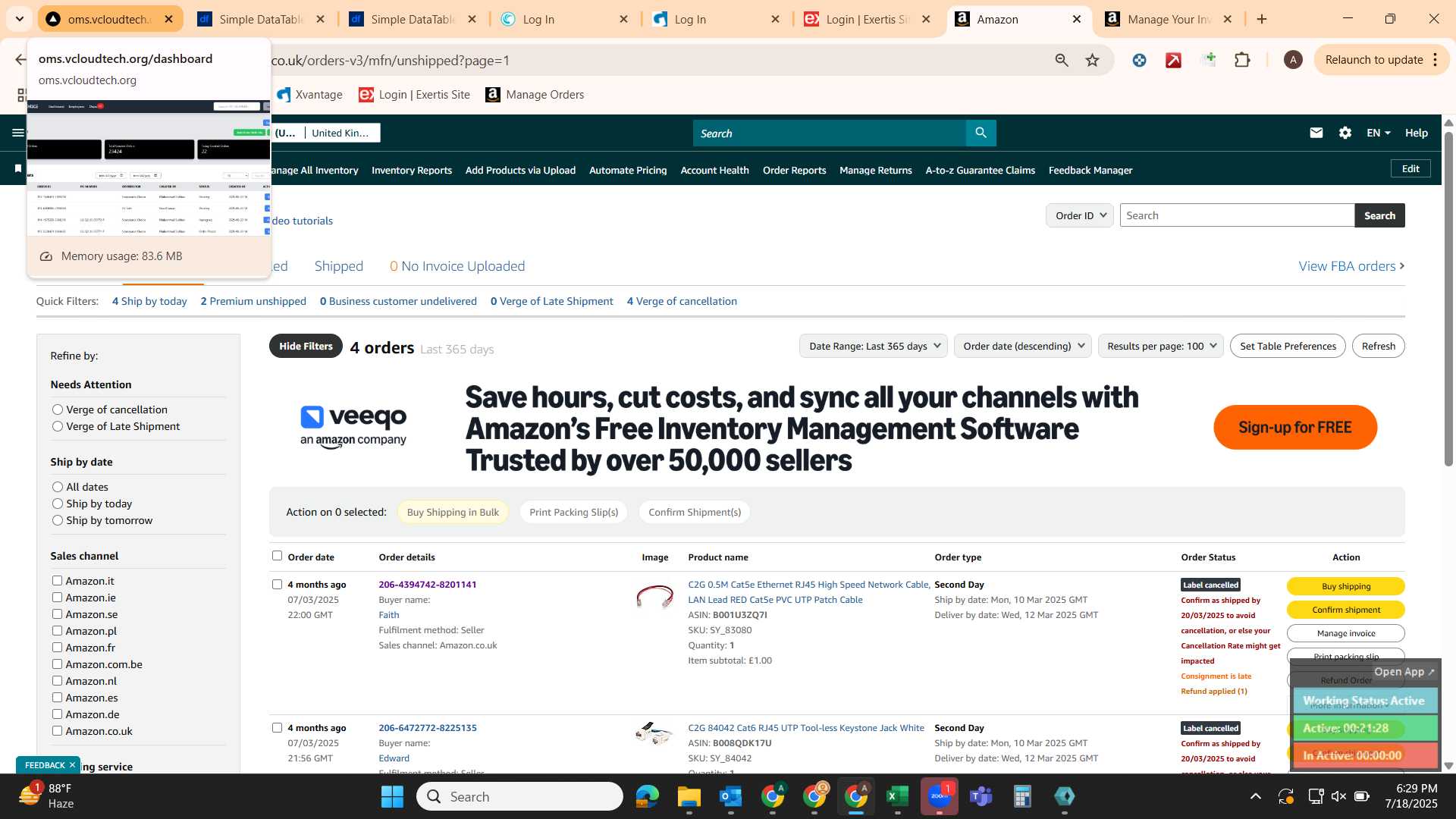Open the Manage Returns menu item
This screenshot has width=1456, height=819.
click(x=875, y=171)
